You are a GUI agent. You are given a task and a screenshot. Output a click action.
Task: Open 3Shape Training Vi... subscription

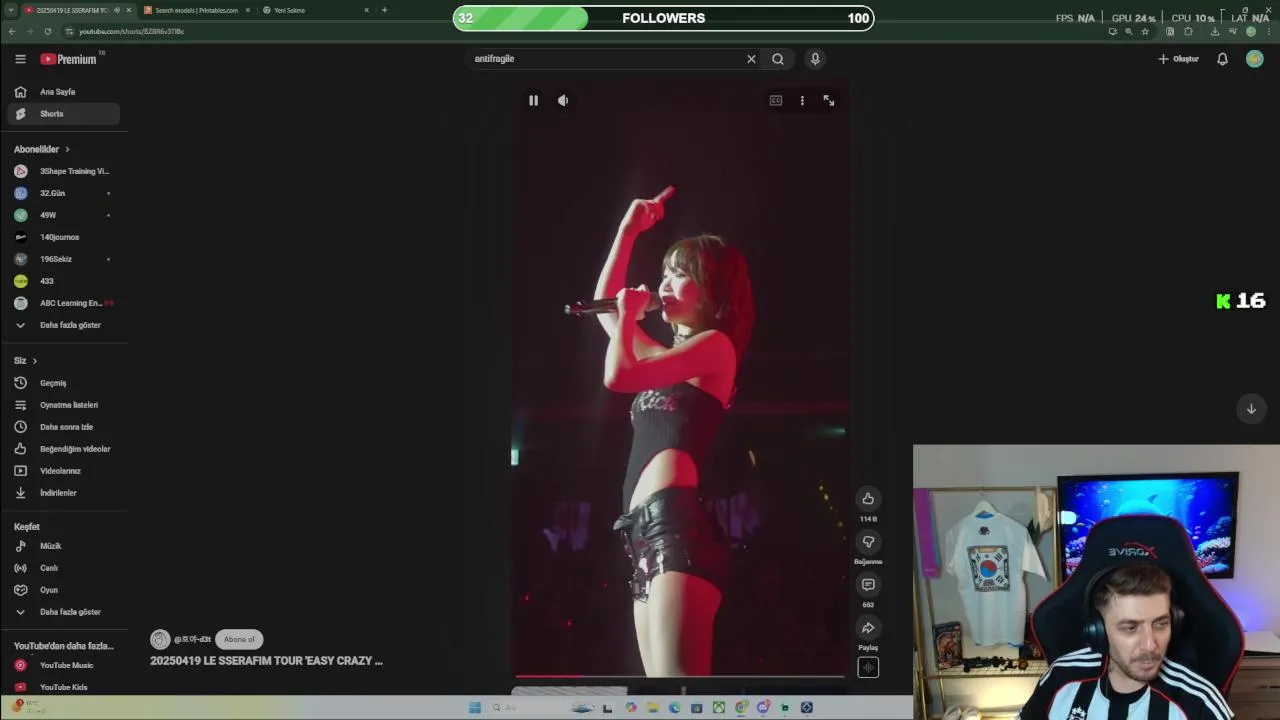click(x=64, y=171)
